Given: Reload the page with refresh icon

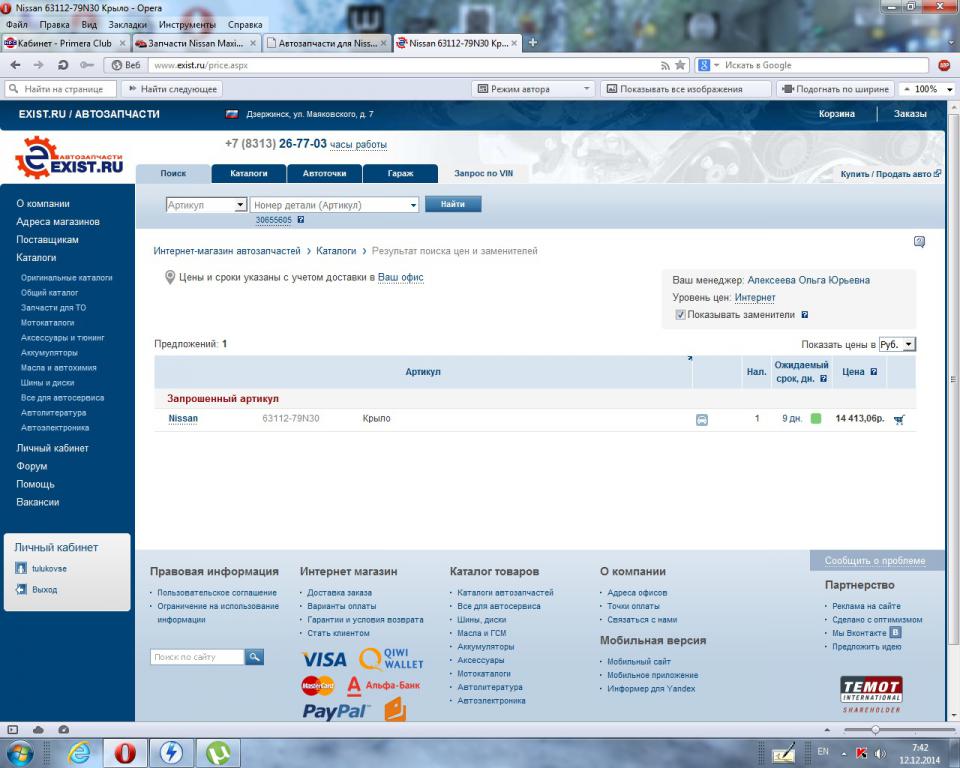Looking at the screenshot, I should [x=63, y=65].
